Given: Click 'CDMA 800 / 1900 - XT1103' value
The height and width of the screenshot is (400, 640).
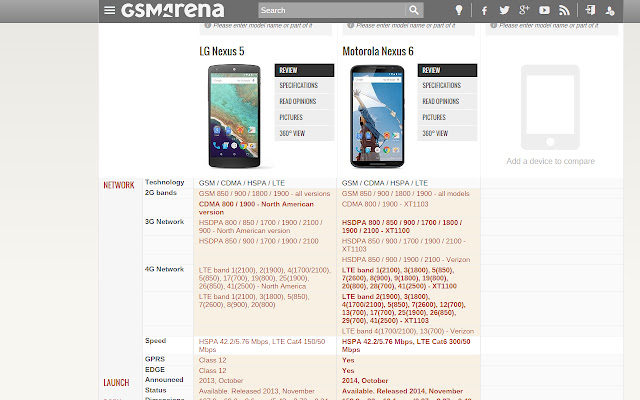Looking at the screenshot, I should coord(385,204).
